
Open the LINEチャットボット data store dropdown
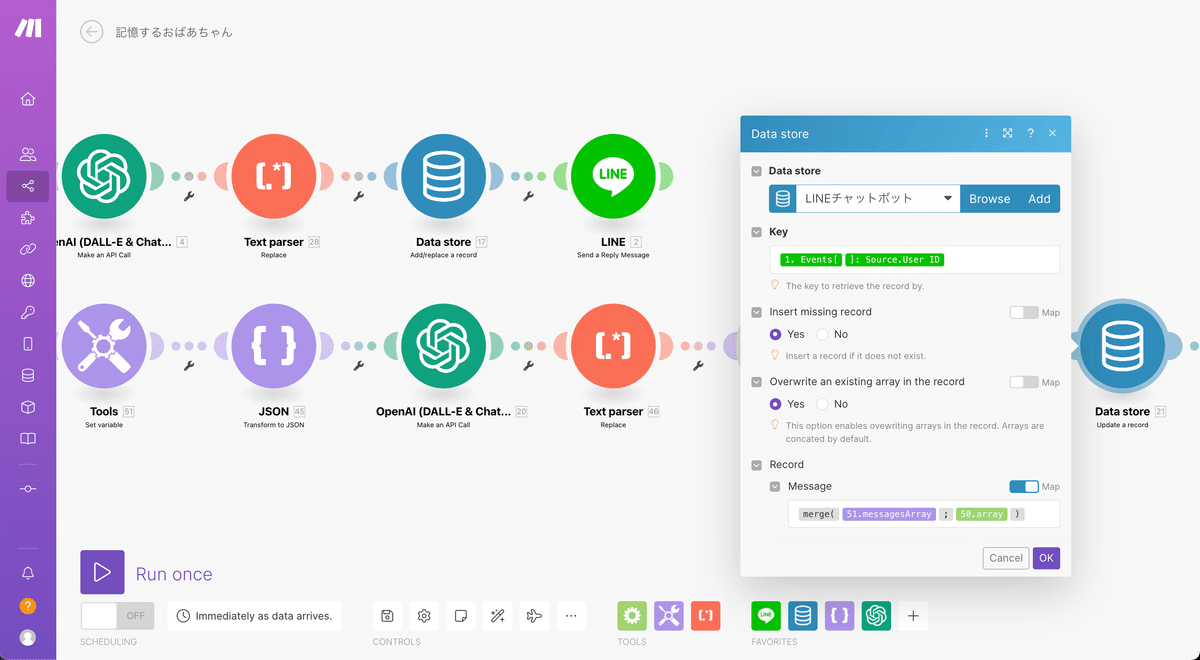878,198
